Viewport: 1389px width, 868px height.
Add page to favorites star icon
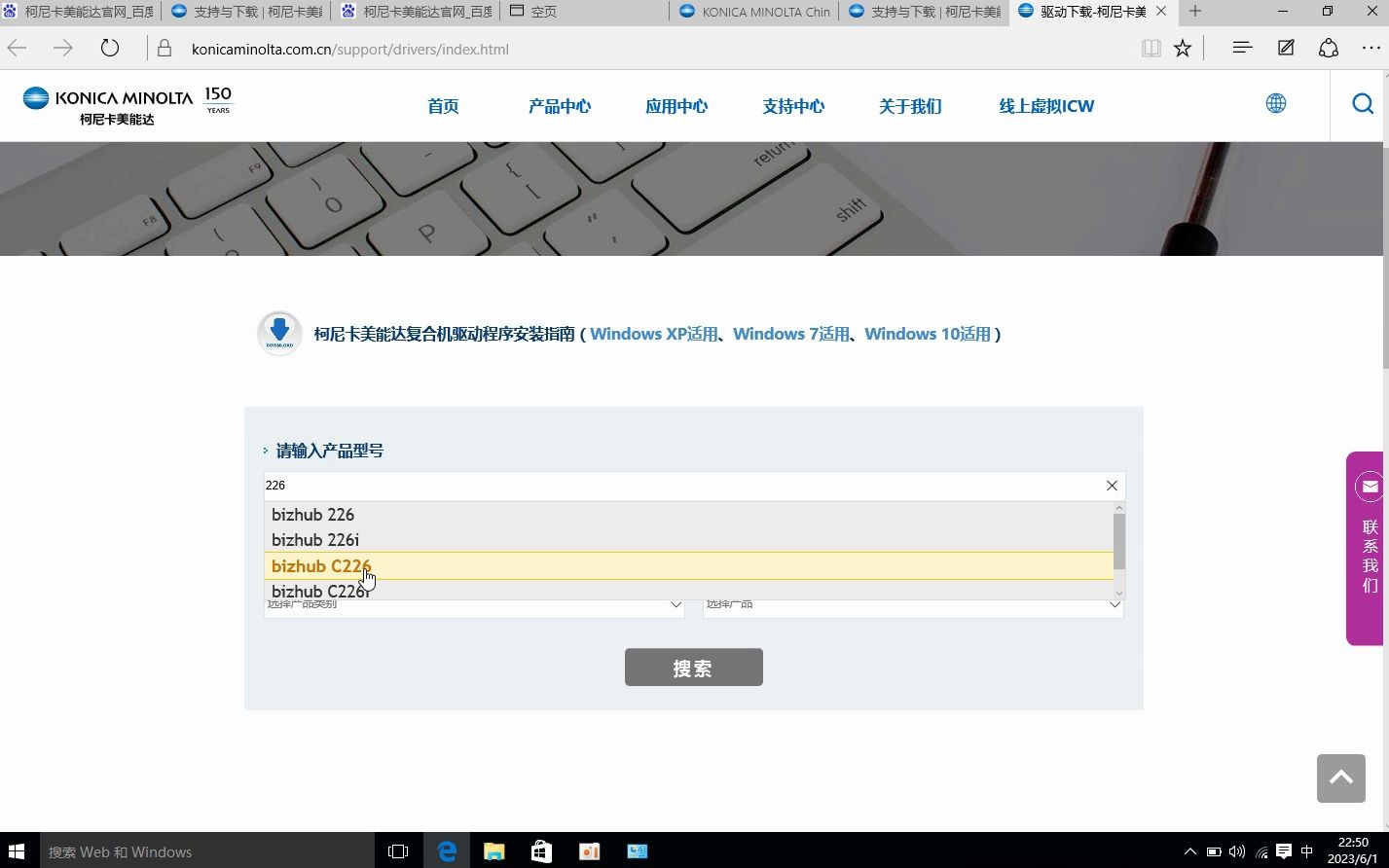1183,49
